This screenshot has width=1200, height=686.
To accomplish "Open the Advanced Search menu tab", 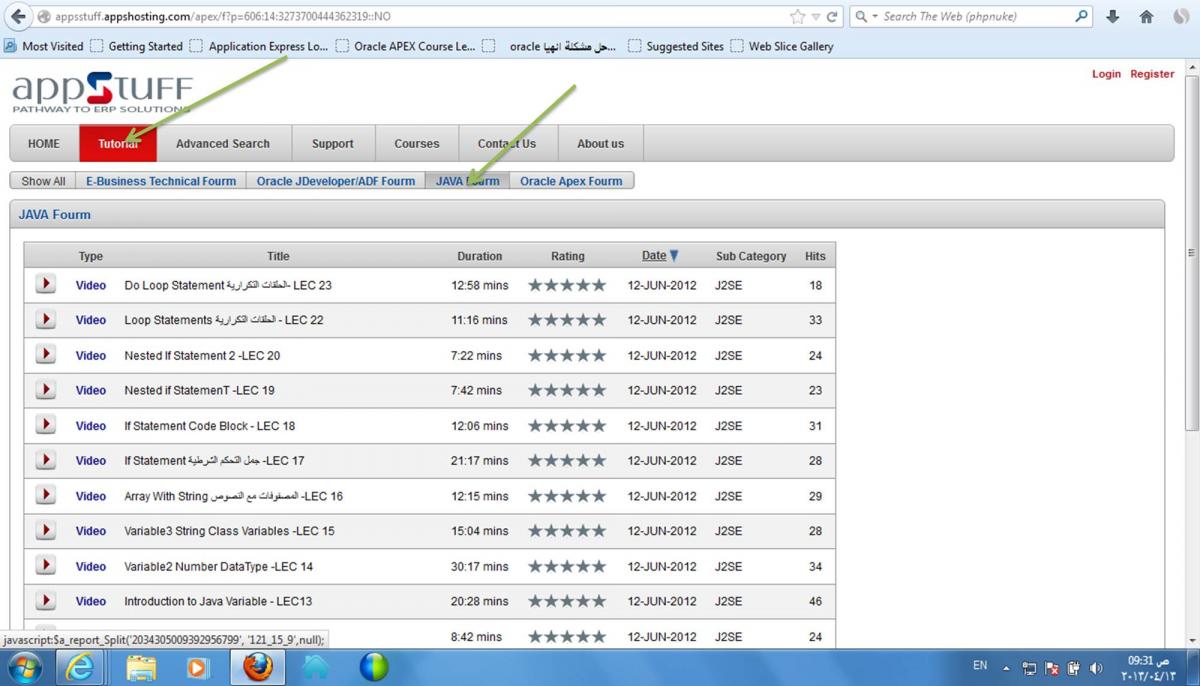I will point(223,144).
